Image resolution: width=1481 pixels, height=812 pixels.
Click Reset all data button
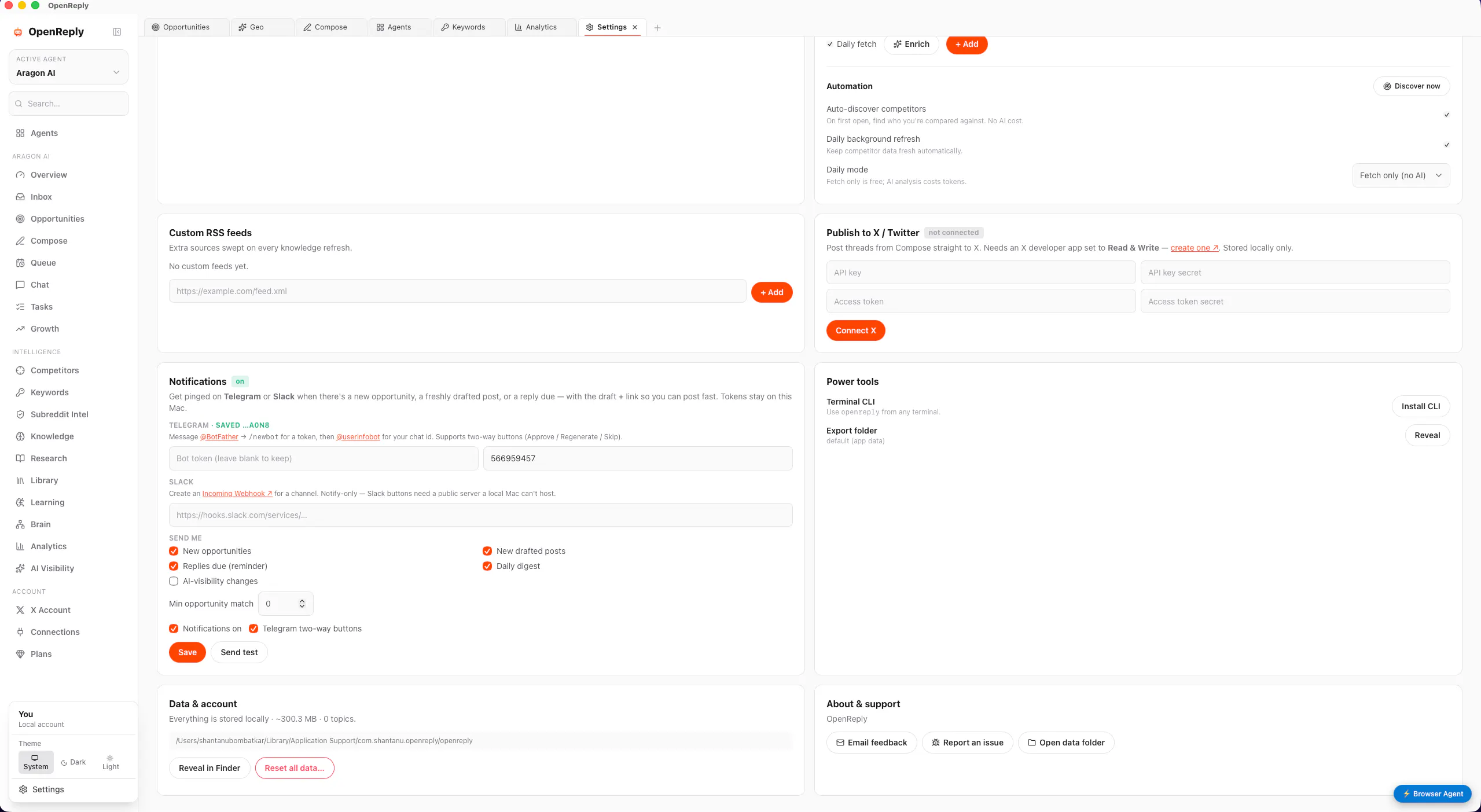tap(294, 768)
